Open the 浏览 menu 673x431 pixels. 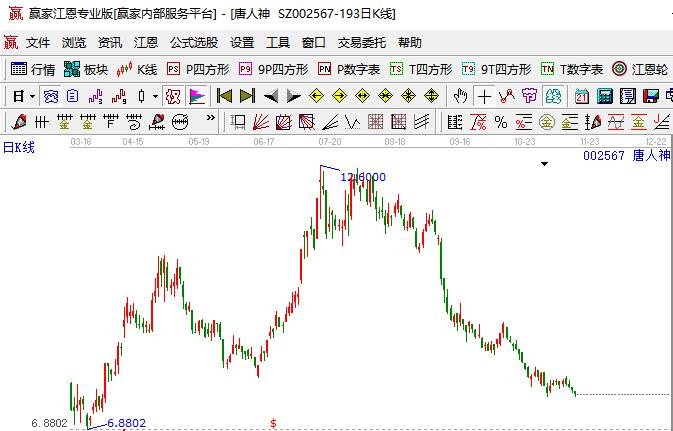[x=74, y=42]
